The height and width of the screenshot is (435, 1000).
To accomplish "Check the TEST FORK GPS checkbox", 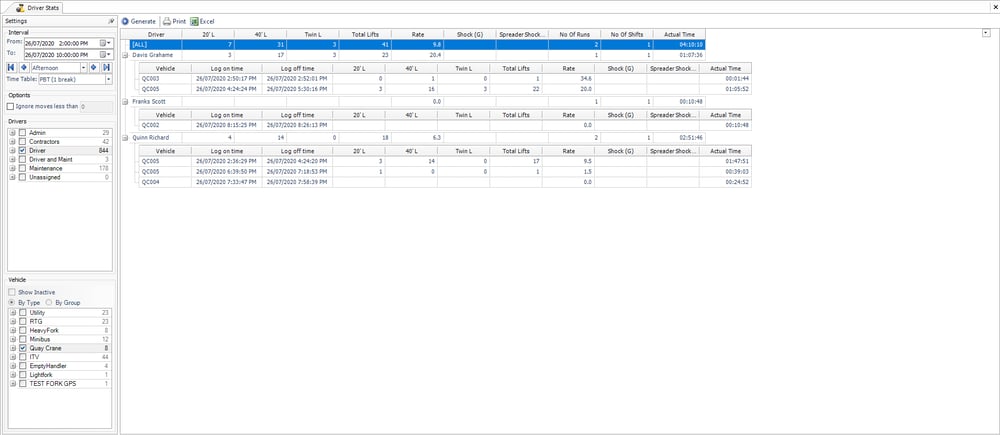I will (23, 385).
